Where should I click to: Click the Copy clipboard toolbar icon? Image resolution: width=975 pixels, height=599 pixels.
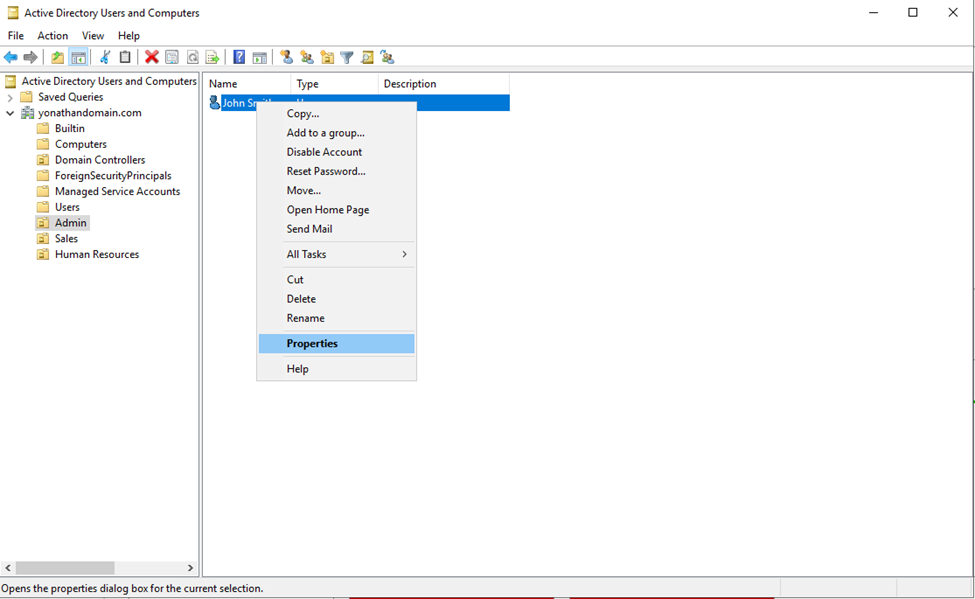point(125,57)
